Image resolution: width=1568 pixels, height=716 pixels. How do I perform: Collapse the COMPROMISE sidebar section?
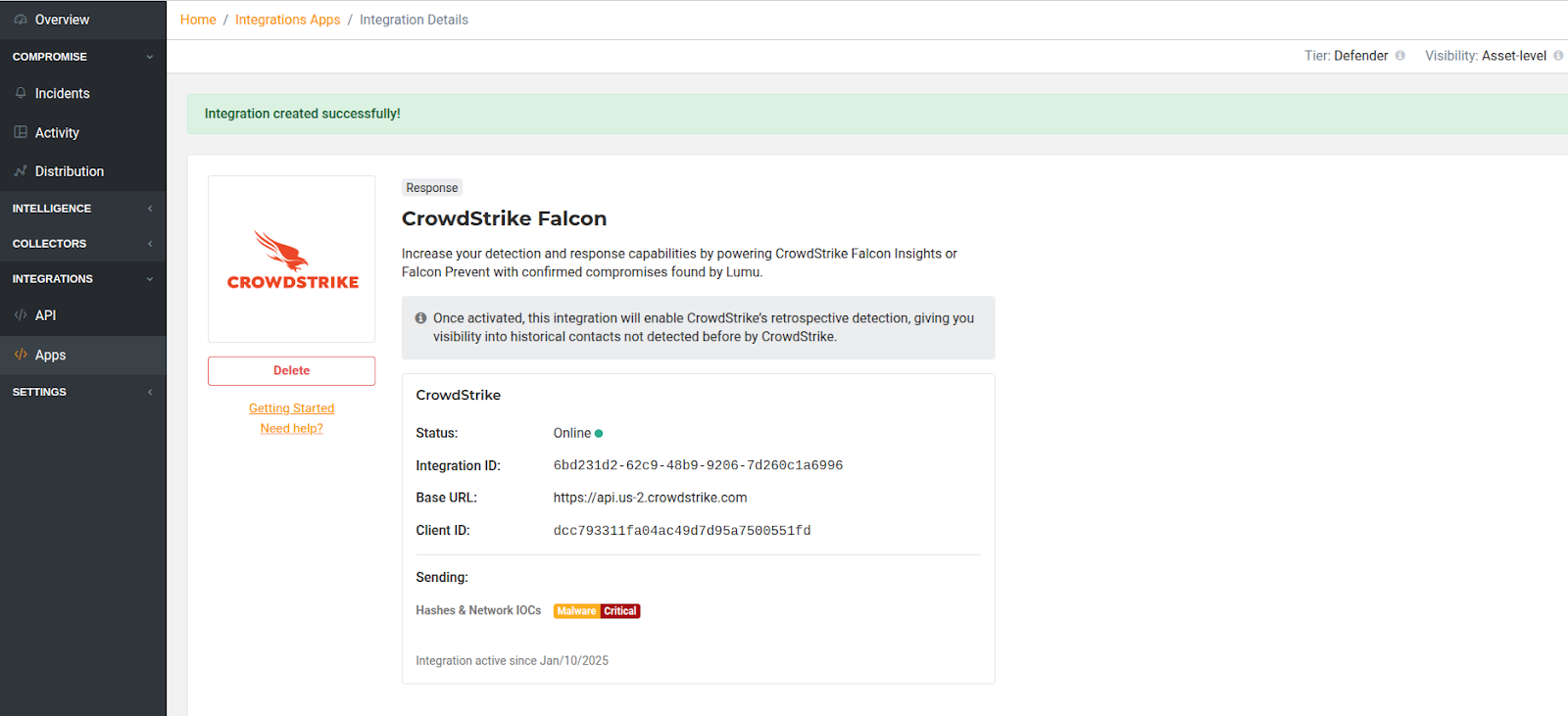[x=150, y=57]
